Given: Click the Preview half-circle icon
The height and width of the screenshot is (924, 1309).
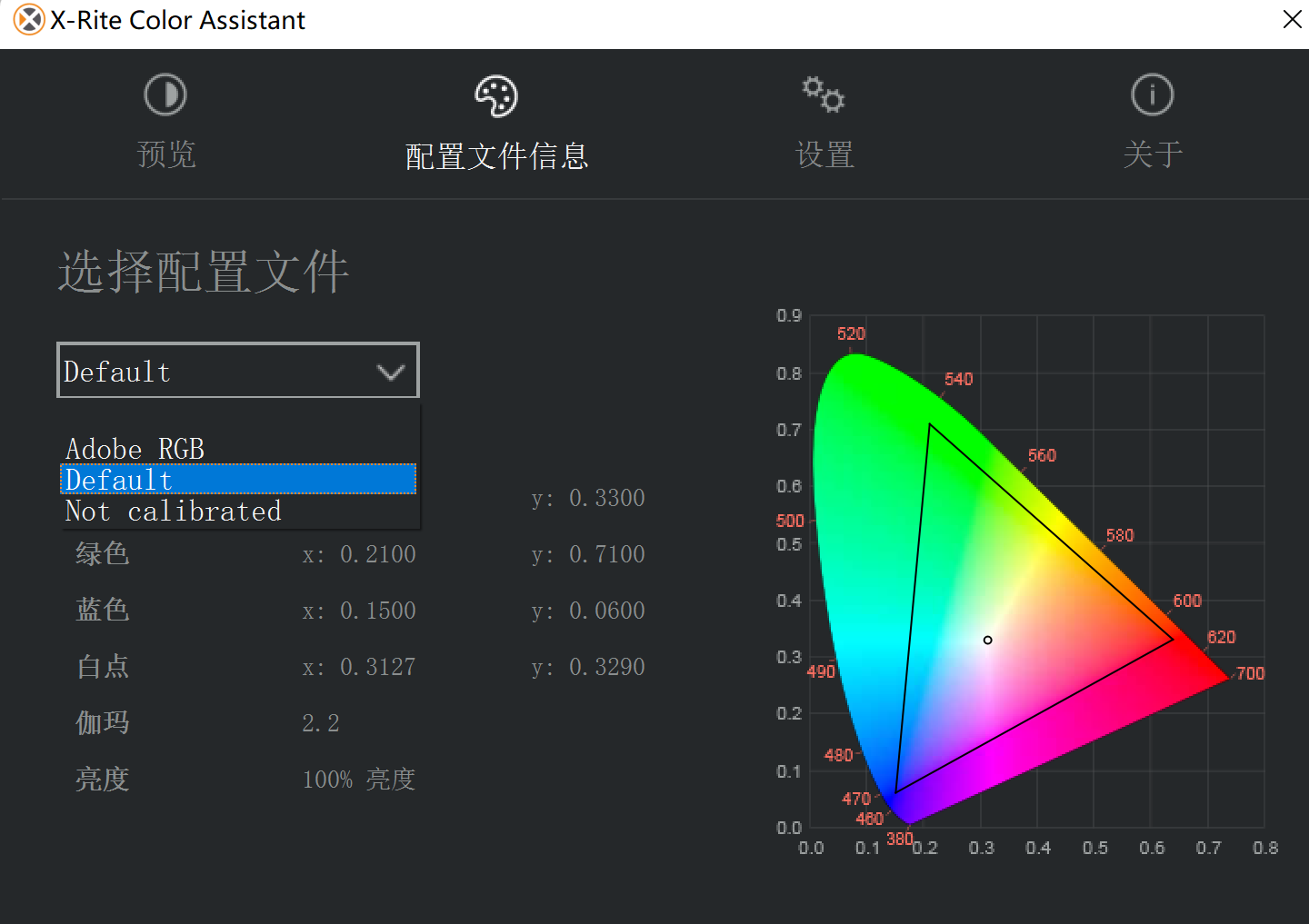Looking at the screenshot, I should pos(165,94).
